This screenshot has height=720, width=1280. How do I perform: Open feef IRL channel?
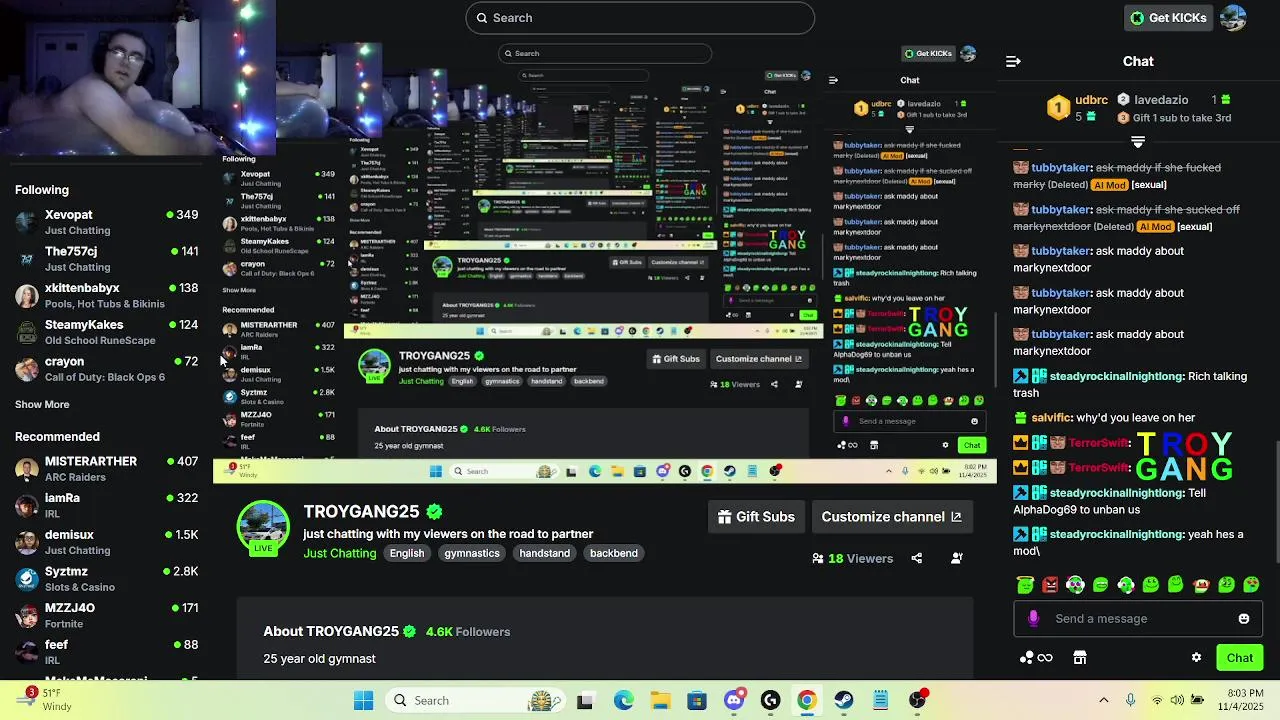click(x=106, y=652)
